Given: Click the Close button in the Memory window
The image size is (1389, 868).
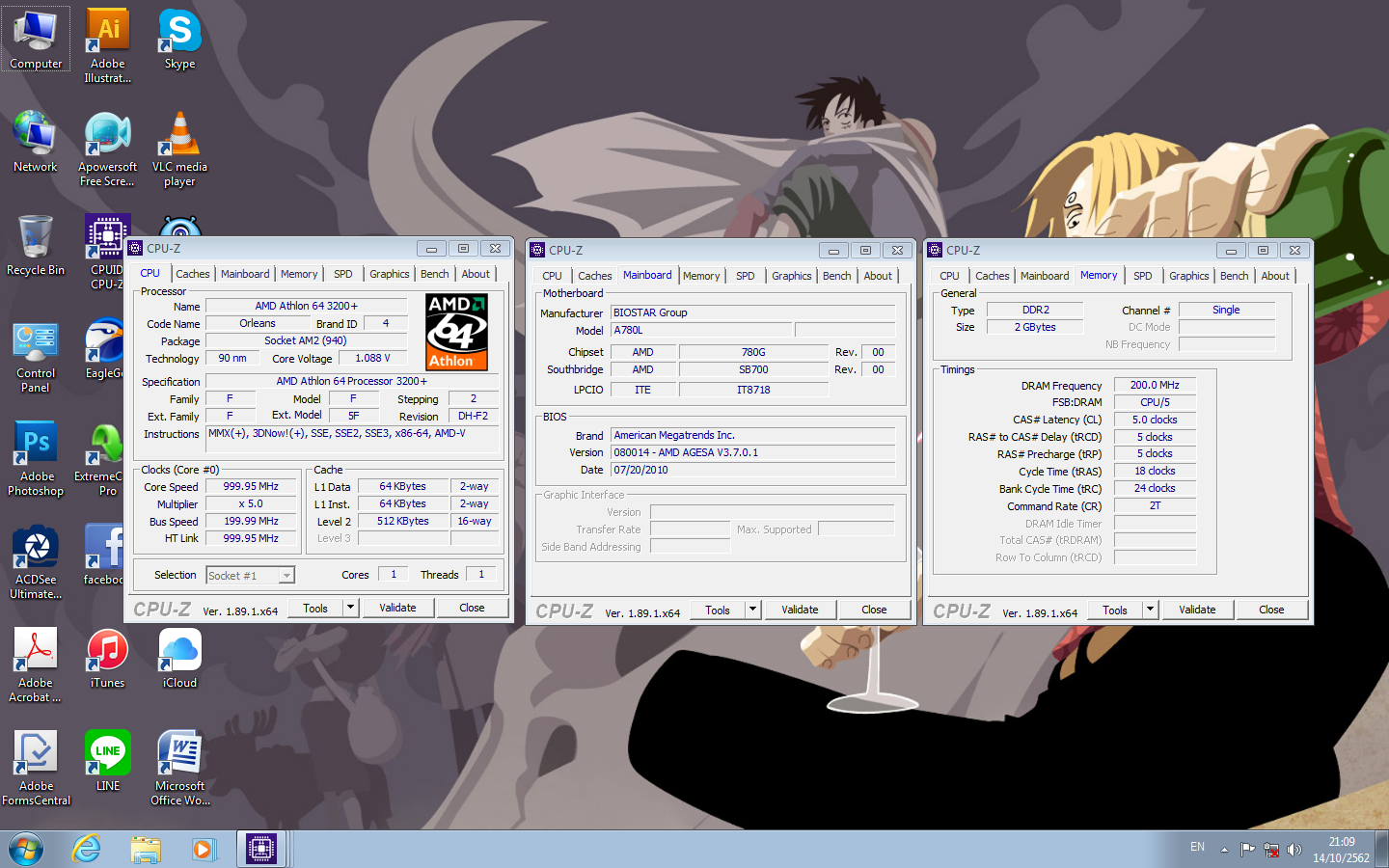Looking at the screenshot, I should [1271, 610].
